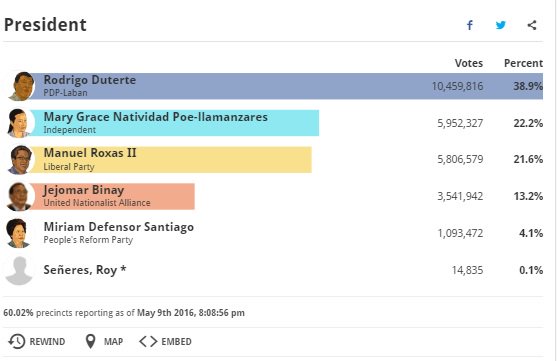Image resolution: width=557 pixels, height=361 pixels.
Task: Click the Liberal Party label
Action: (69, 167)
